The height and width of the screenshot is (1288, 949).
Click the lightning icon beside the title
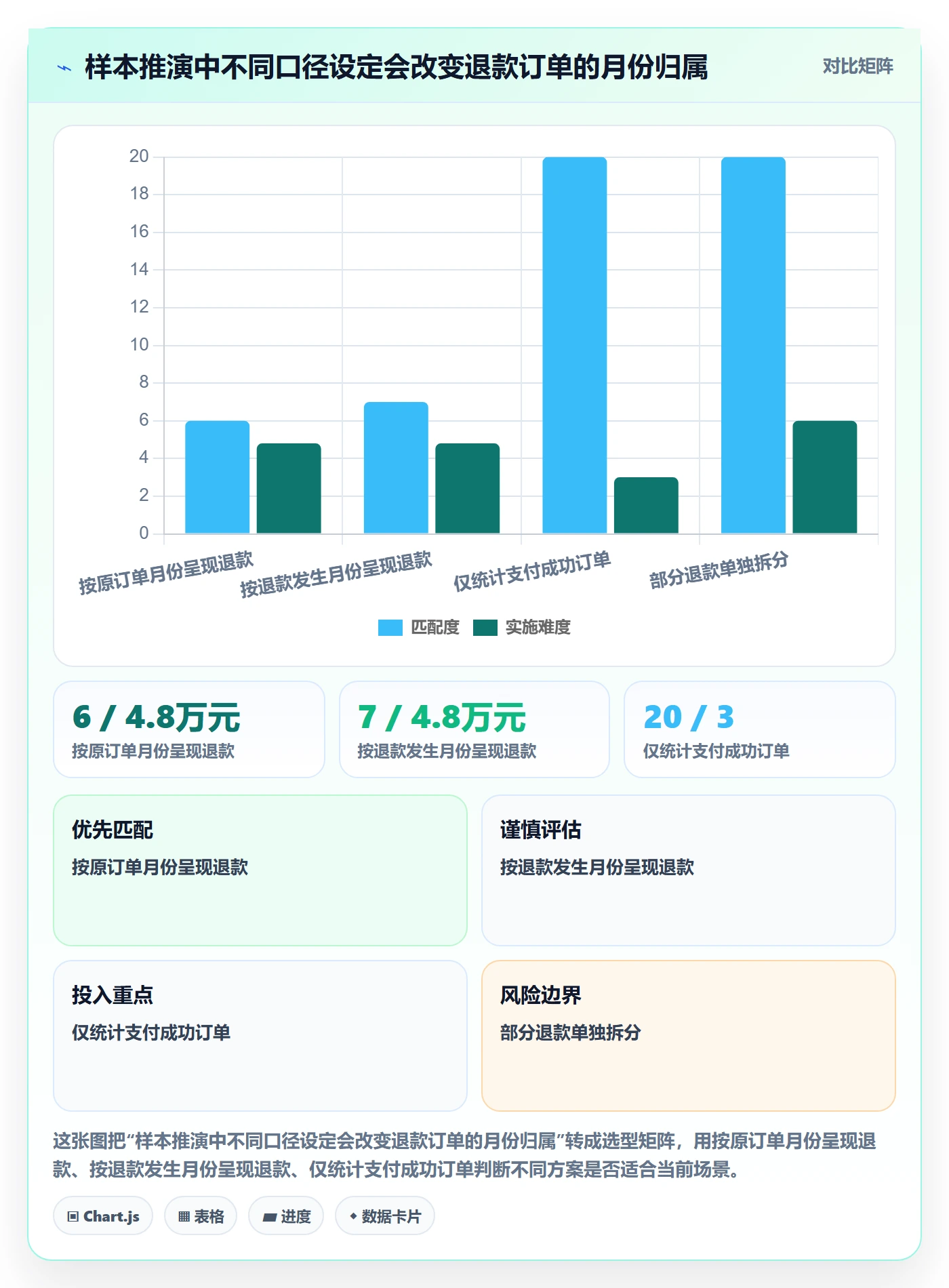(x=64, y=68)
